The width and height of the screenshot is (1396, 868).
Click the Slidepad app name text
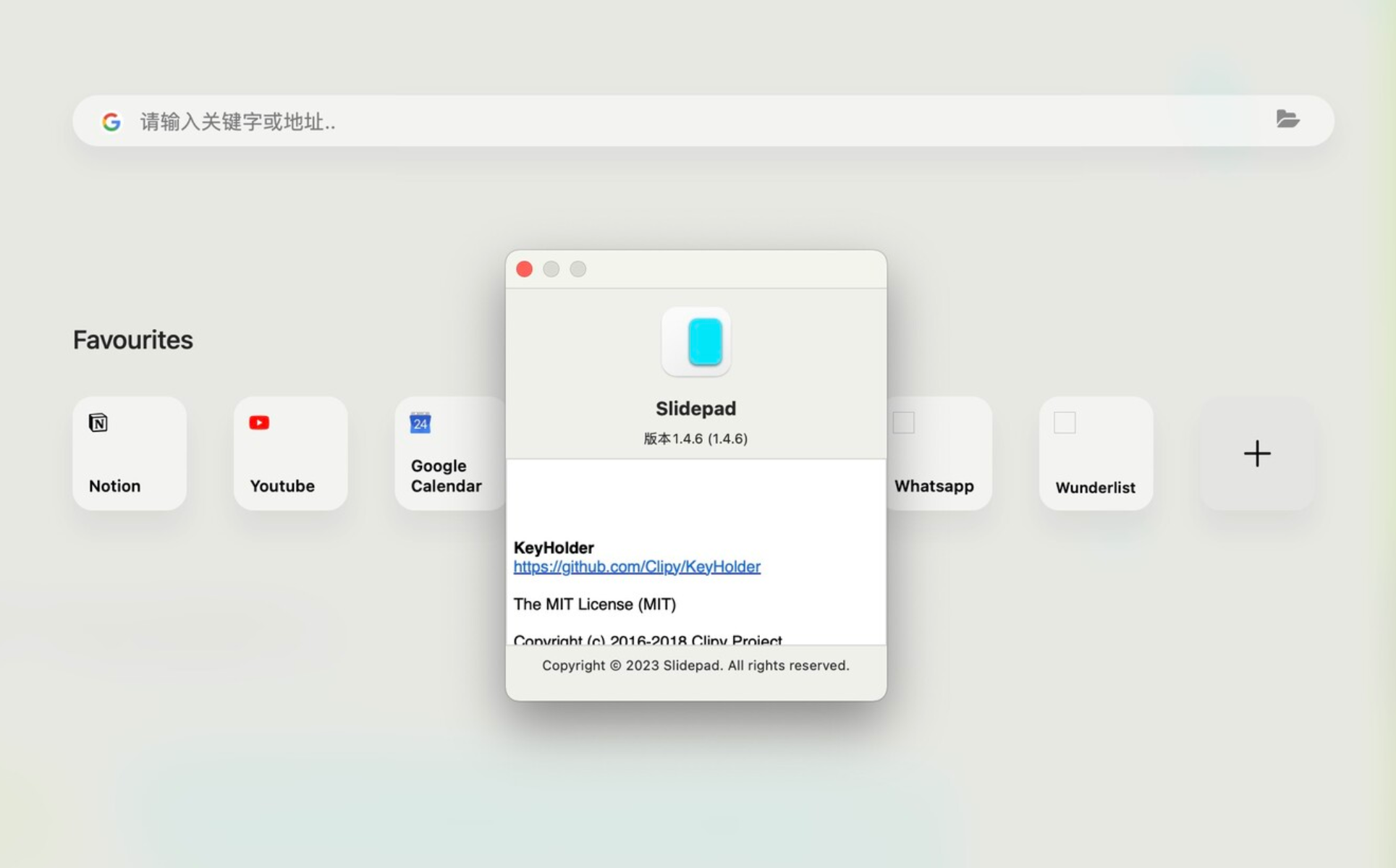(696, 409)
